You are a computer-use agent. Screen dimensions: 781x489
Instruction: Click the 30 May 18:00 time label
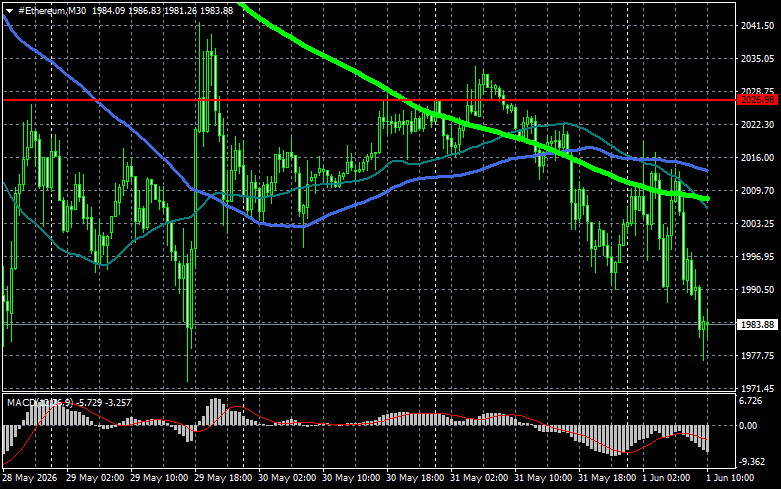415,478
